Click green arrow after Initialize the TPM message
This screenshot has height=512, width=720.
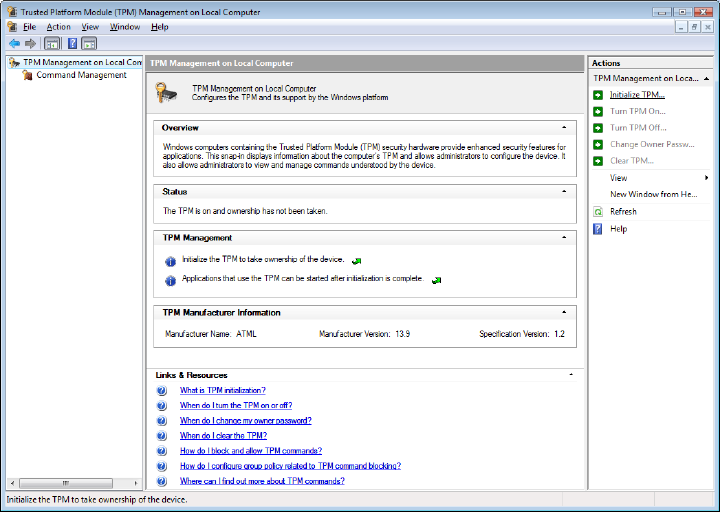[356, 261]
